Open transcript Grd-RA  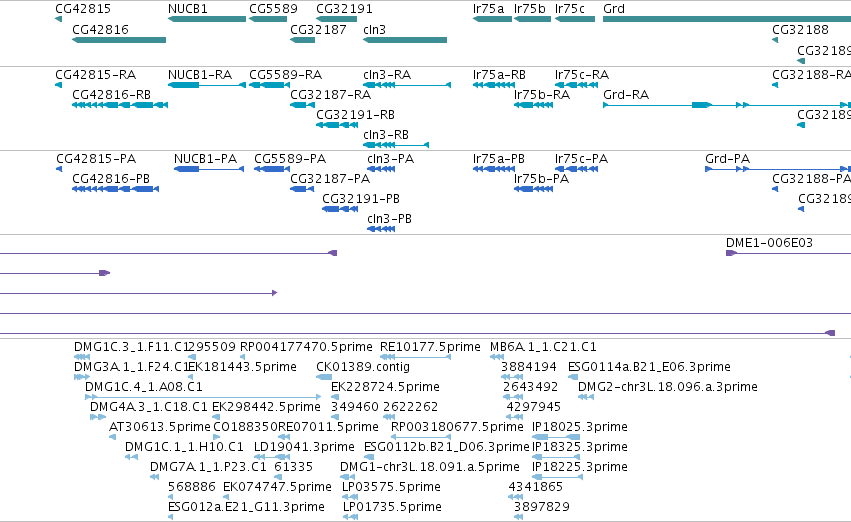[626, 95]
